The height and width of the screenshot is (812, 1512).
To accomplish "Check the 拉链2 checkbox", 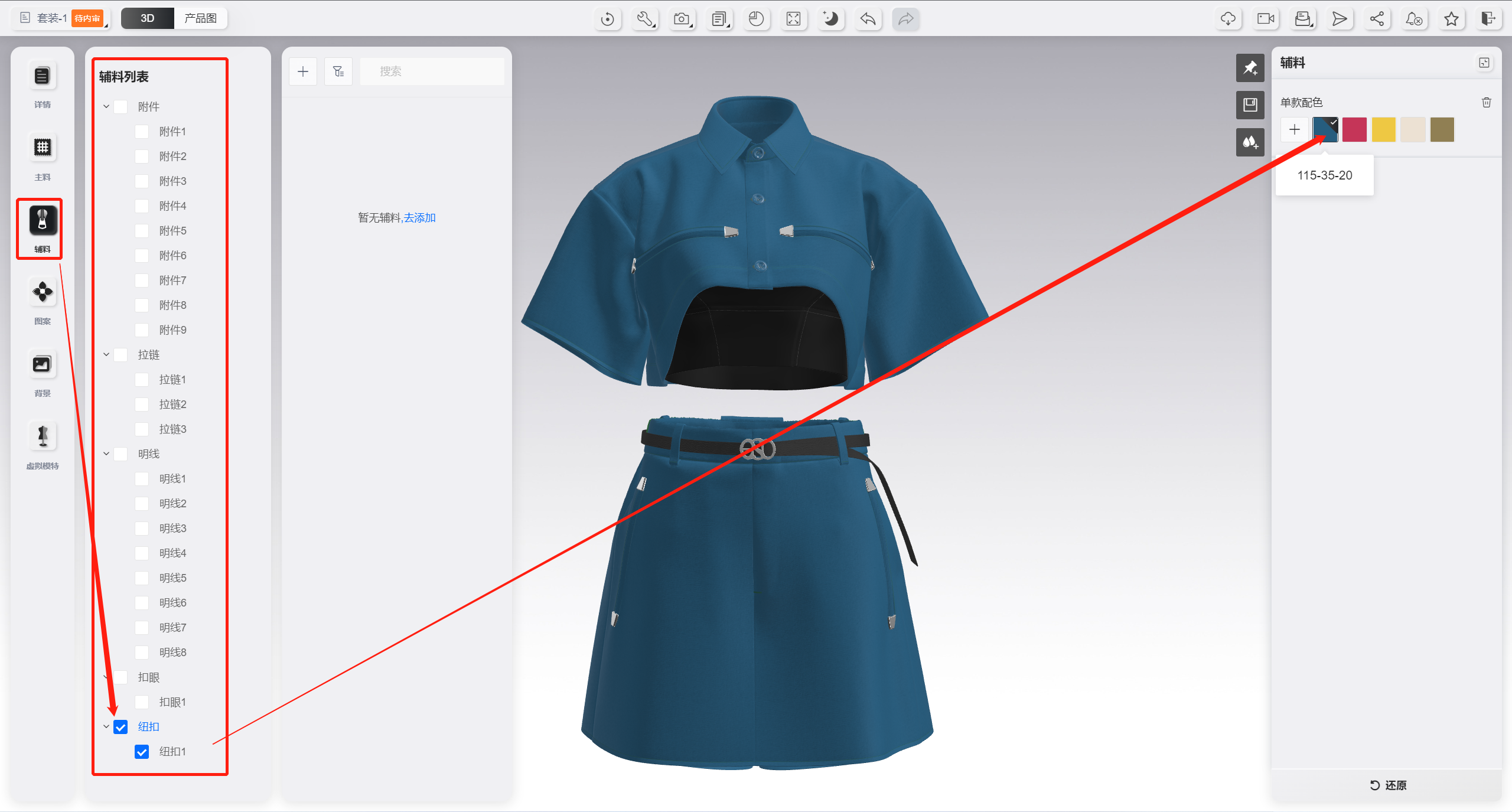I will [x=142, y=405].
